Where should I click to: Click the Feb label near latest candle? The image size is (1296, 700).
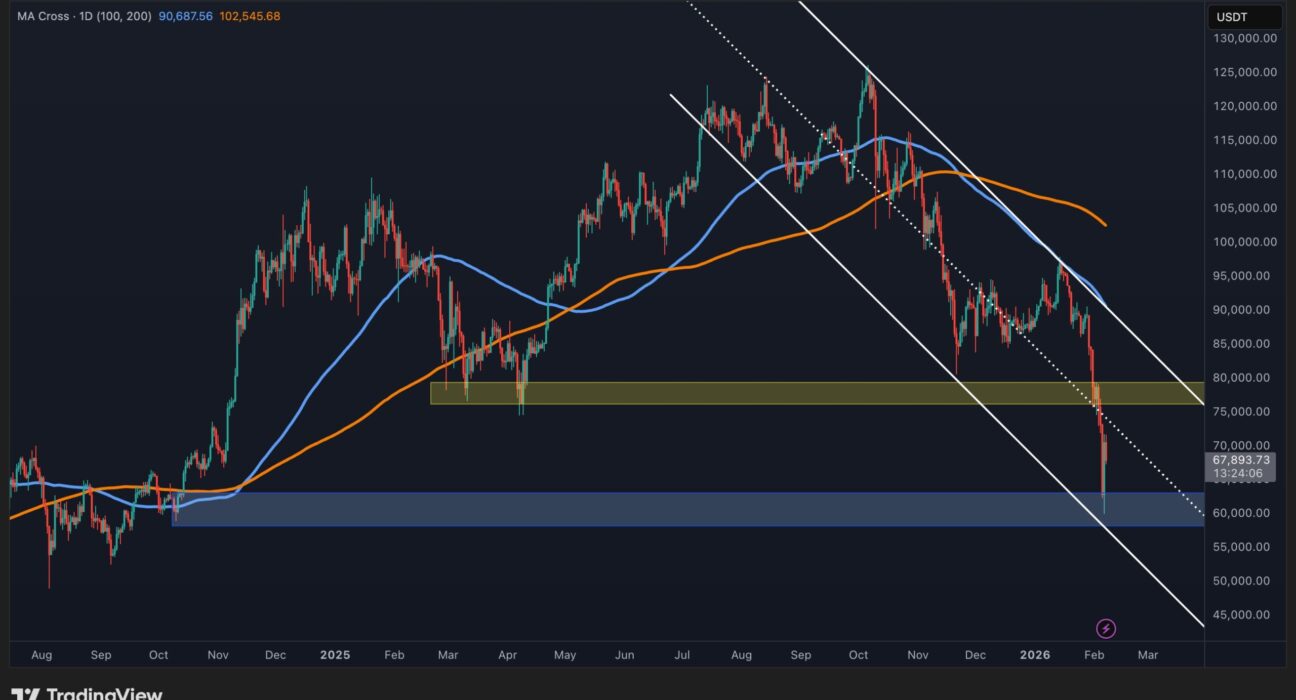pos(1093,655)
